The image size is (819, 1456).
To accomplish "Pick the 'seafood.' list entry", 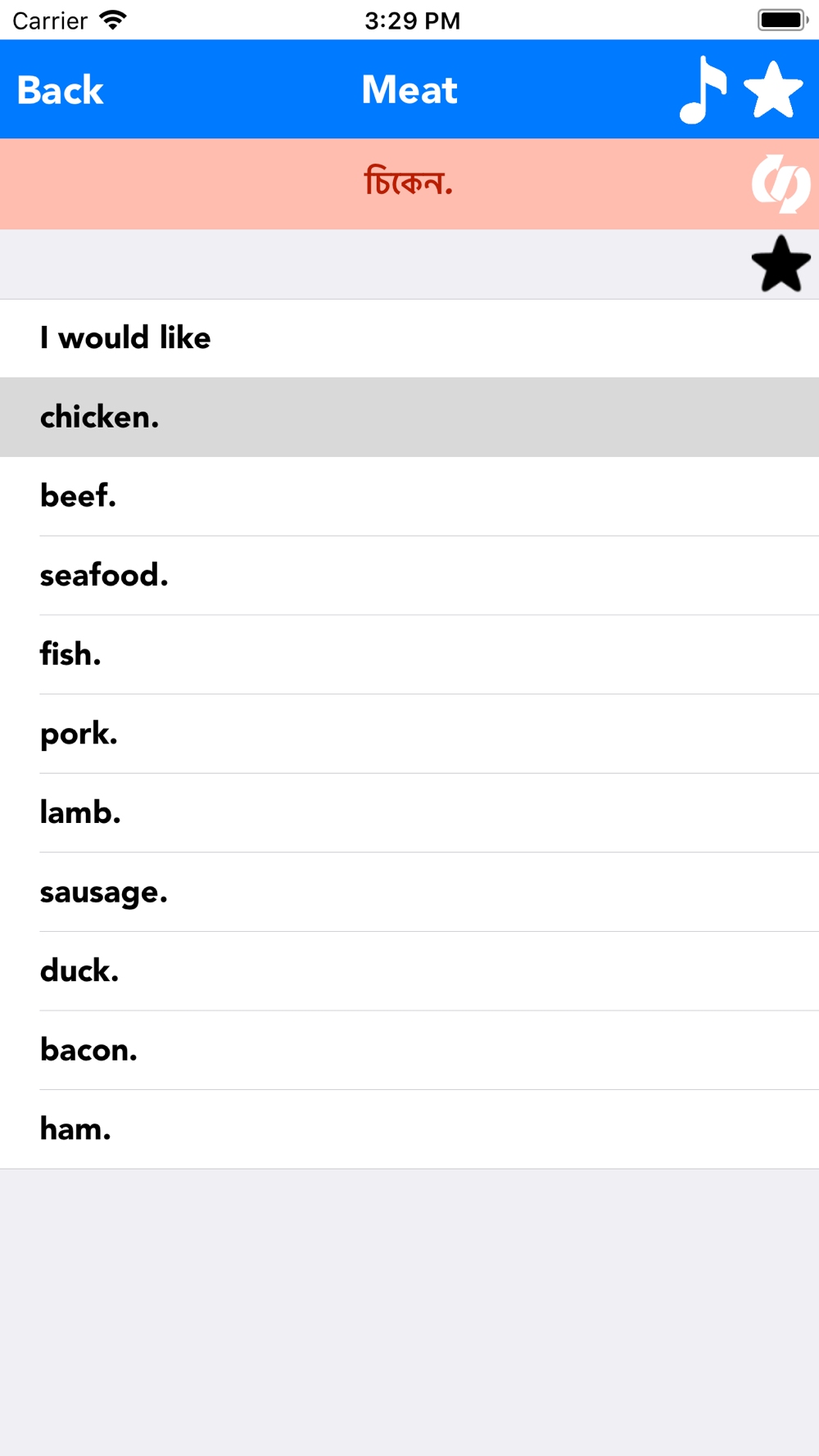I will (x=409, y=576).
